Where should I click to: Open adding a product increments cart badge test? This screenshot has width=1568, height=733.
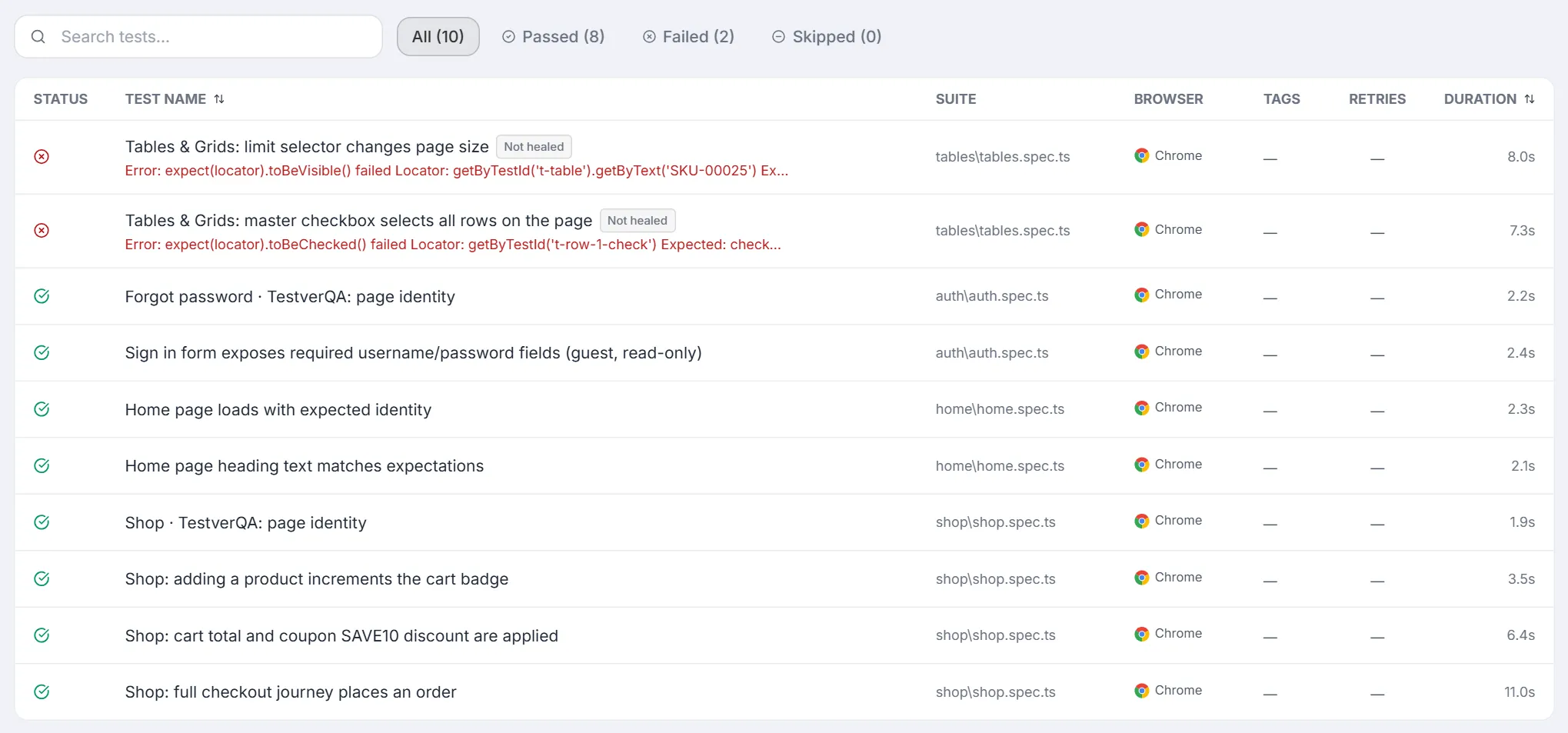(x=317, y=579)
